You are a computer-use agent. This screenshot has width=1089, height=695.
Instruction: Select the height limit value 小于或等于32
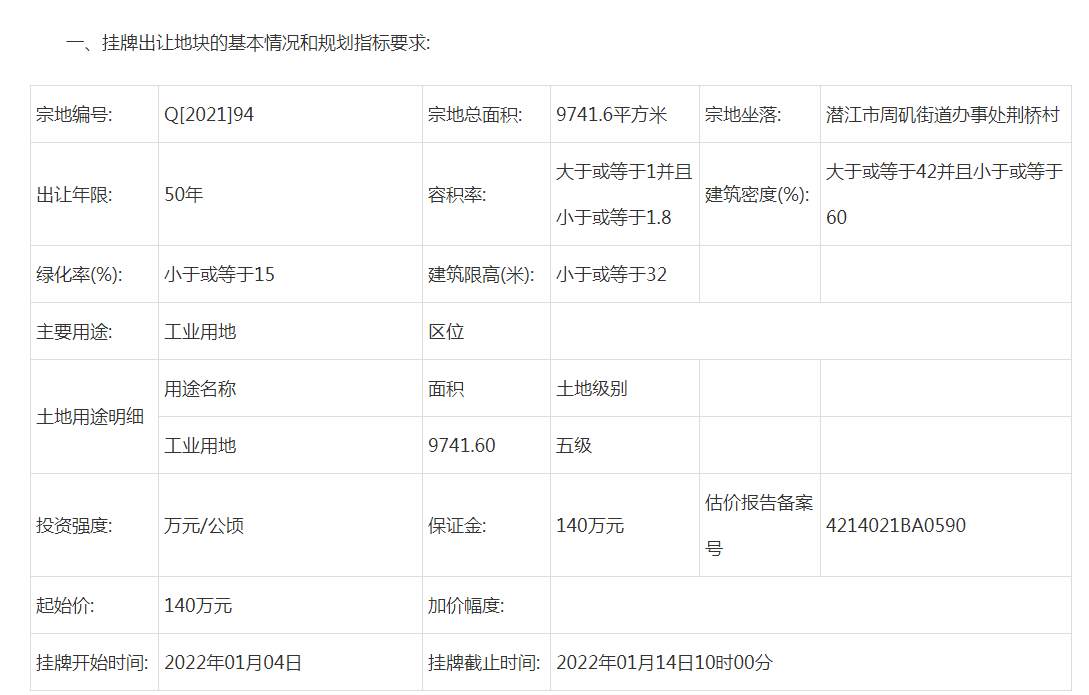611,274
